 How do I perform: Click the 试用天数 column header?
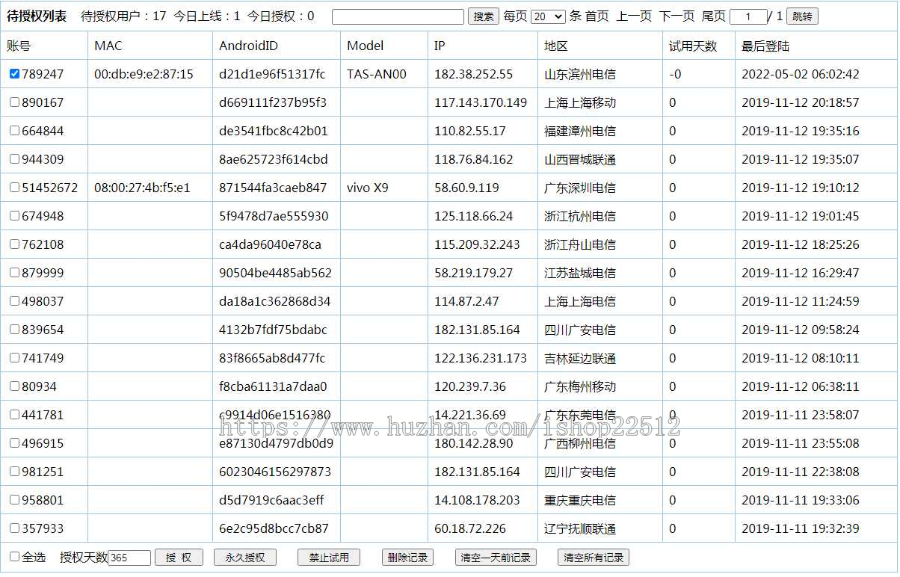[x=693, y=46]
